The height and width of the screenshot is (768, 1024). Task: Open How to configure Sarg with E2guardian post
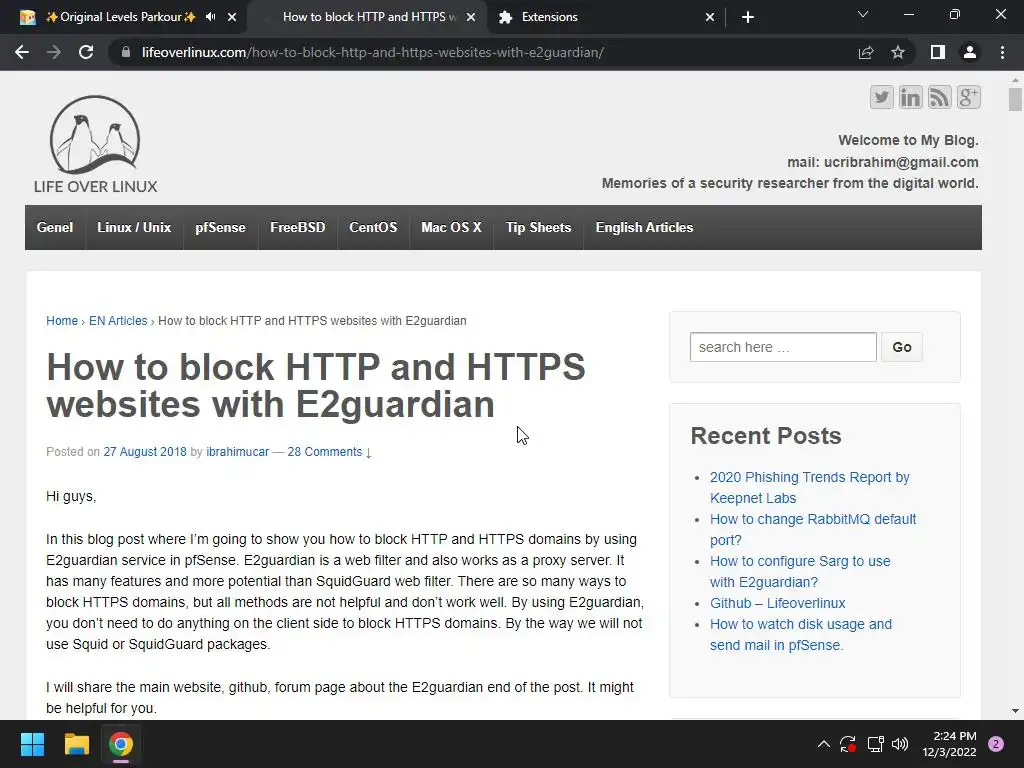(x=800, y=571)
